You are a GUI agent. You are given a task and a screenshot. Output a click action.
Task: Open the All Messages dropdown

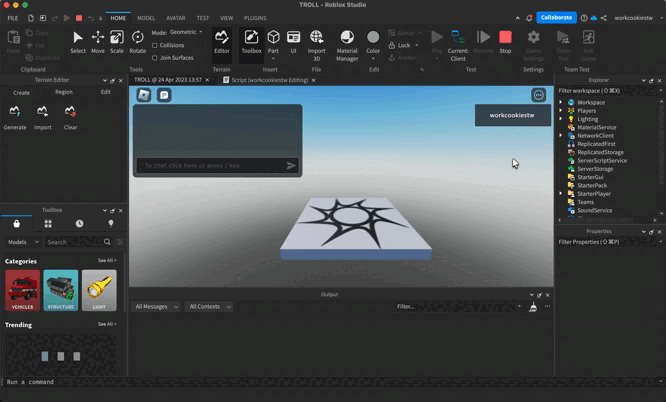coord(157,306)
